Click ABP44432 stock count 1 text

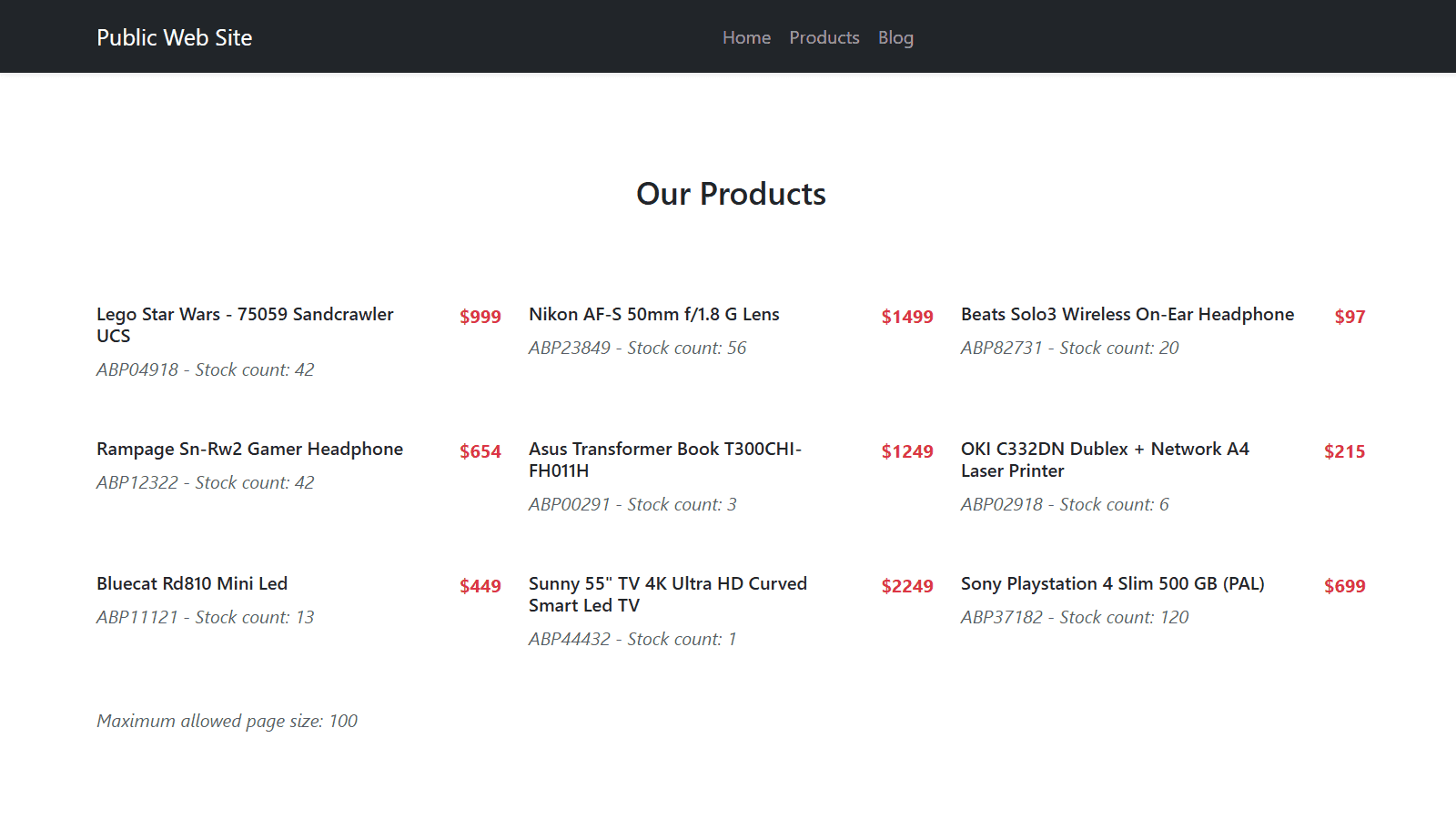pos(632,639)
